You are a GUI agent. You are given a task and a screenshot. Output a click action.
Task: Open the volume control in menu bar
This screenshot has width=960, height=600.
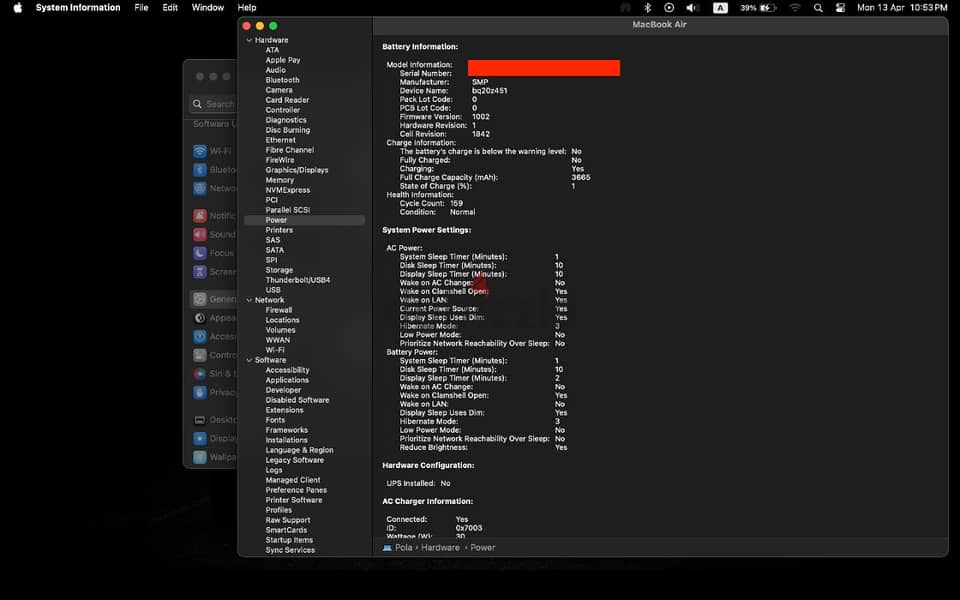coord(692,7)
